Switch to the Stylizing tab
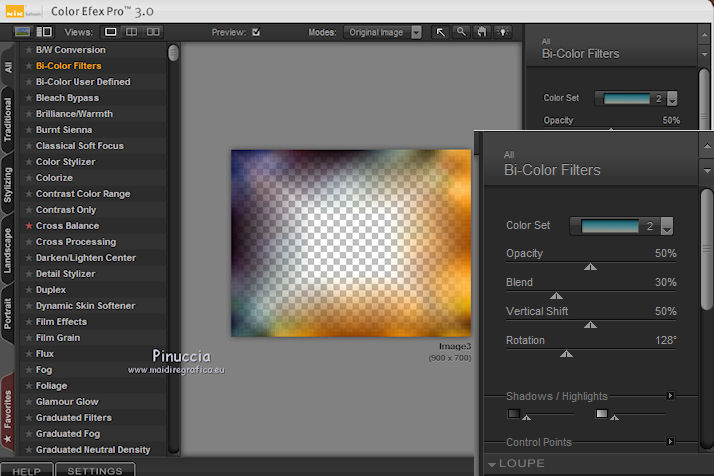 pyautogui.click(x=8, y=184)
